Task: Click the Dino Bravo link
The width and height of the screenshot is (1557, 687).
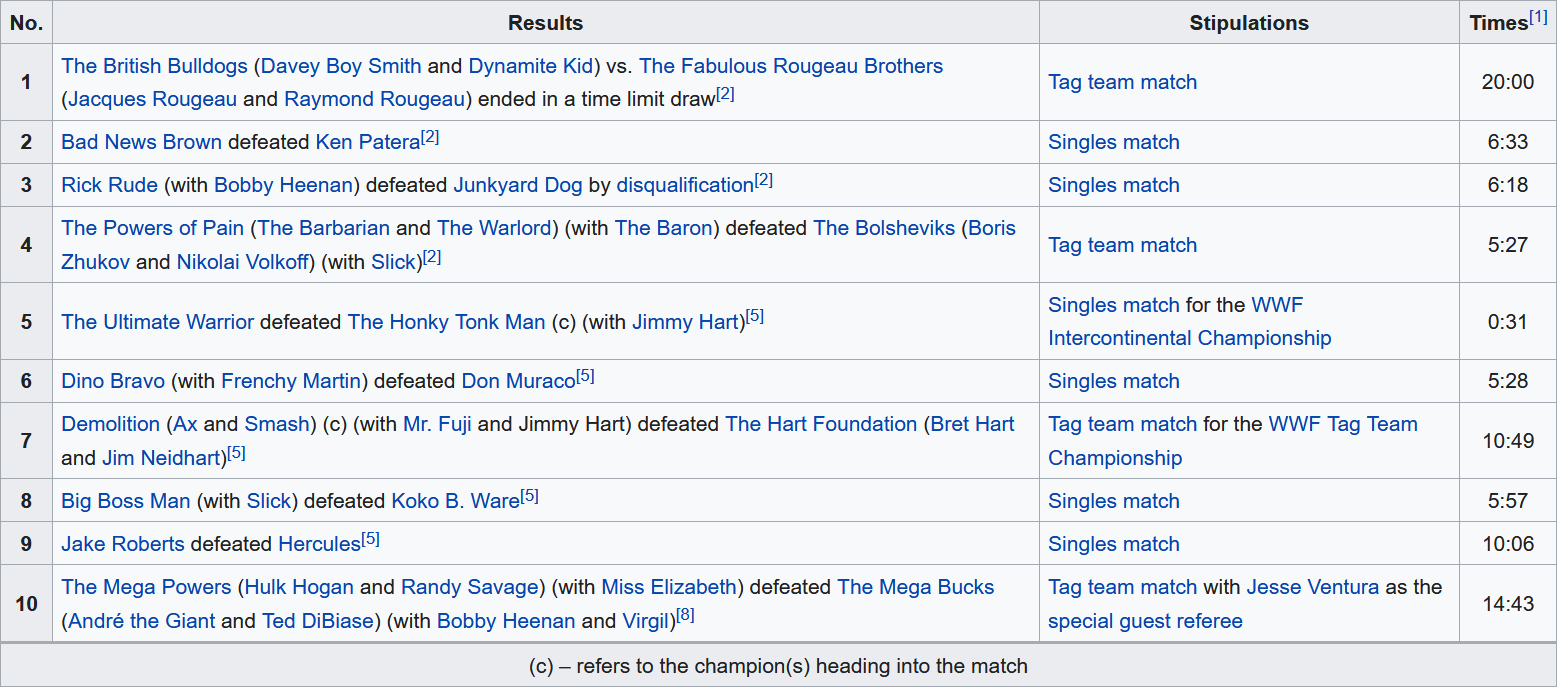Action: click(113, 381)
